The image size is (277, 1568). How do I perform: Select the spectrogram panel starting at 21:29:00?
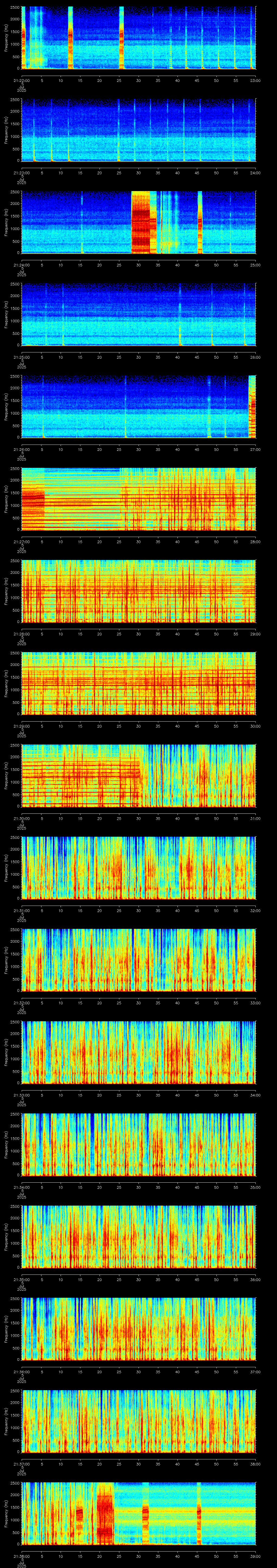[x=138, y=683]
